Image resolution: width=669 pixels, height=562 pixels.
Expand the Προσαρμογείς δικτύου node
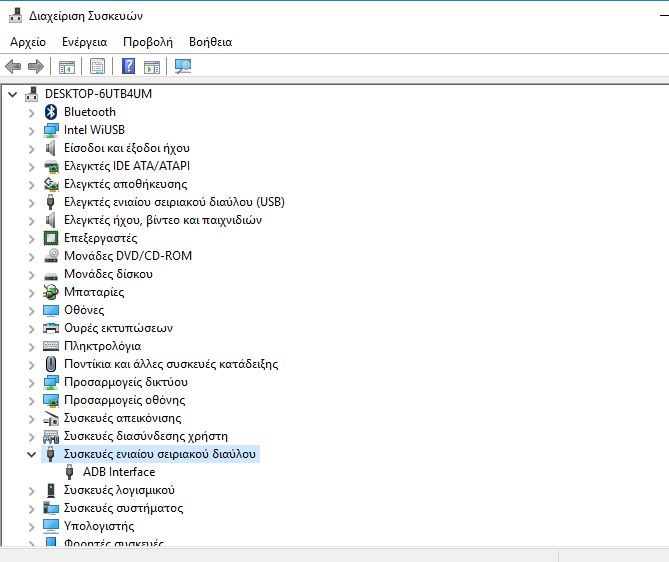click(31, 382)
